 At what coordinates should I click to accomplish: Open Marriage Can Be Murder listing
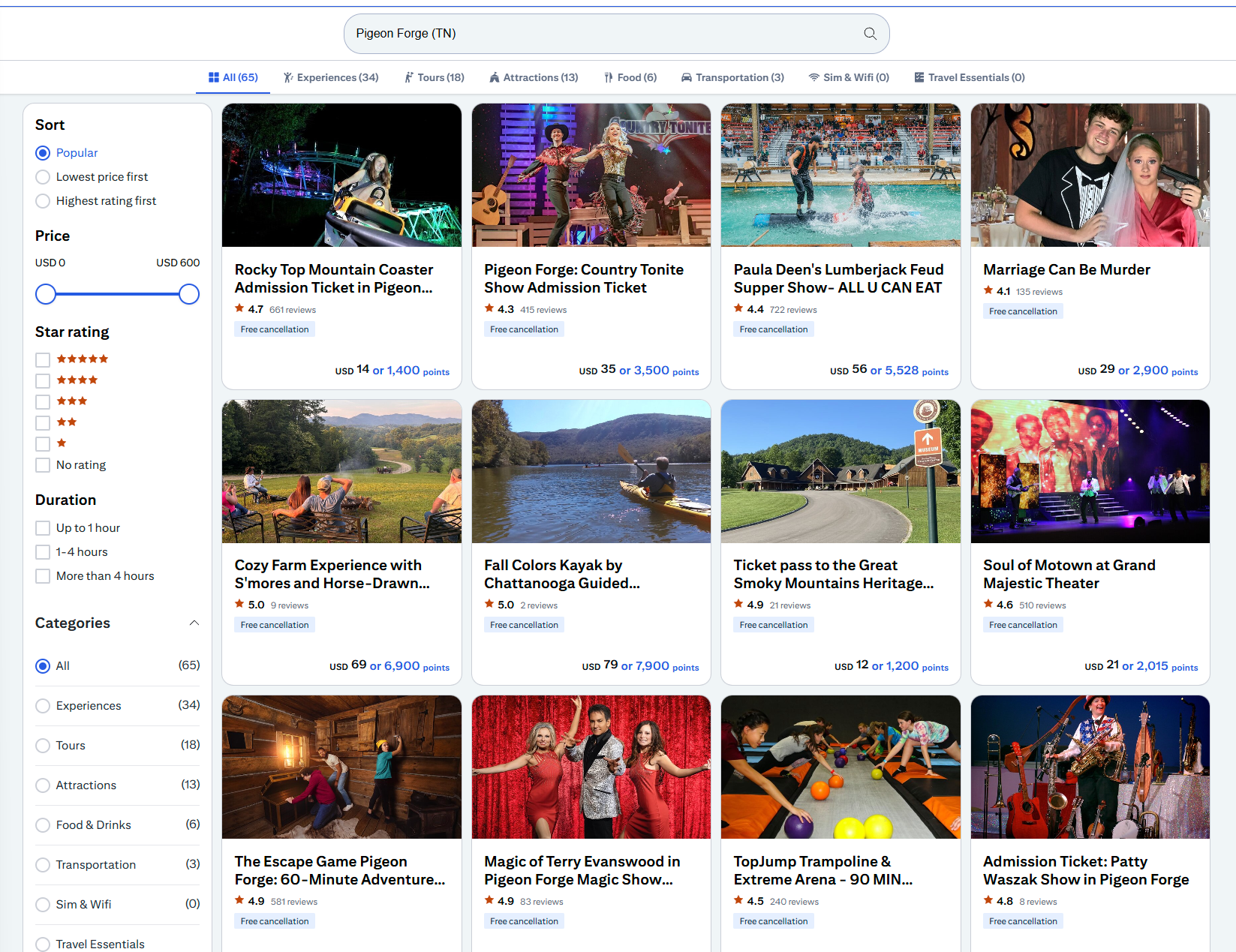click(1066, 269)
